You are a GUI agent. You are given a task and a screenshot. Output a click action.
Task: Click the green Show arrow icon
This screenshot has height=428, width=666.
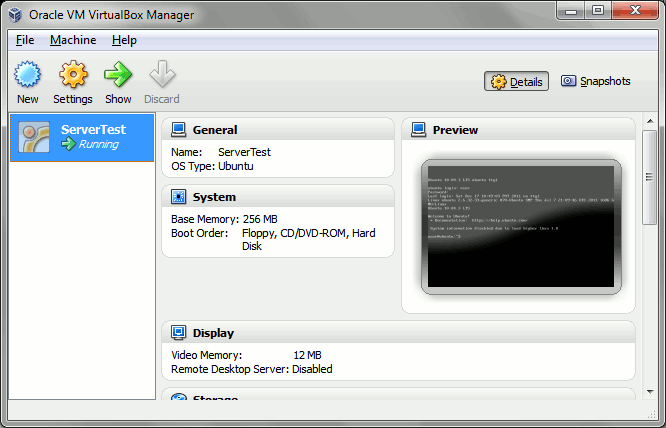(x=118, y=74)
